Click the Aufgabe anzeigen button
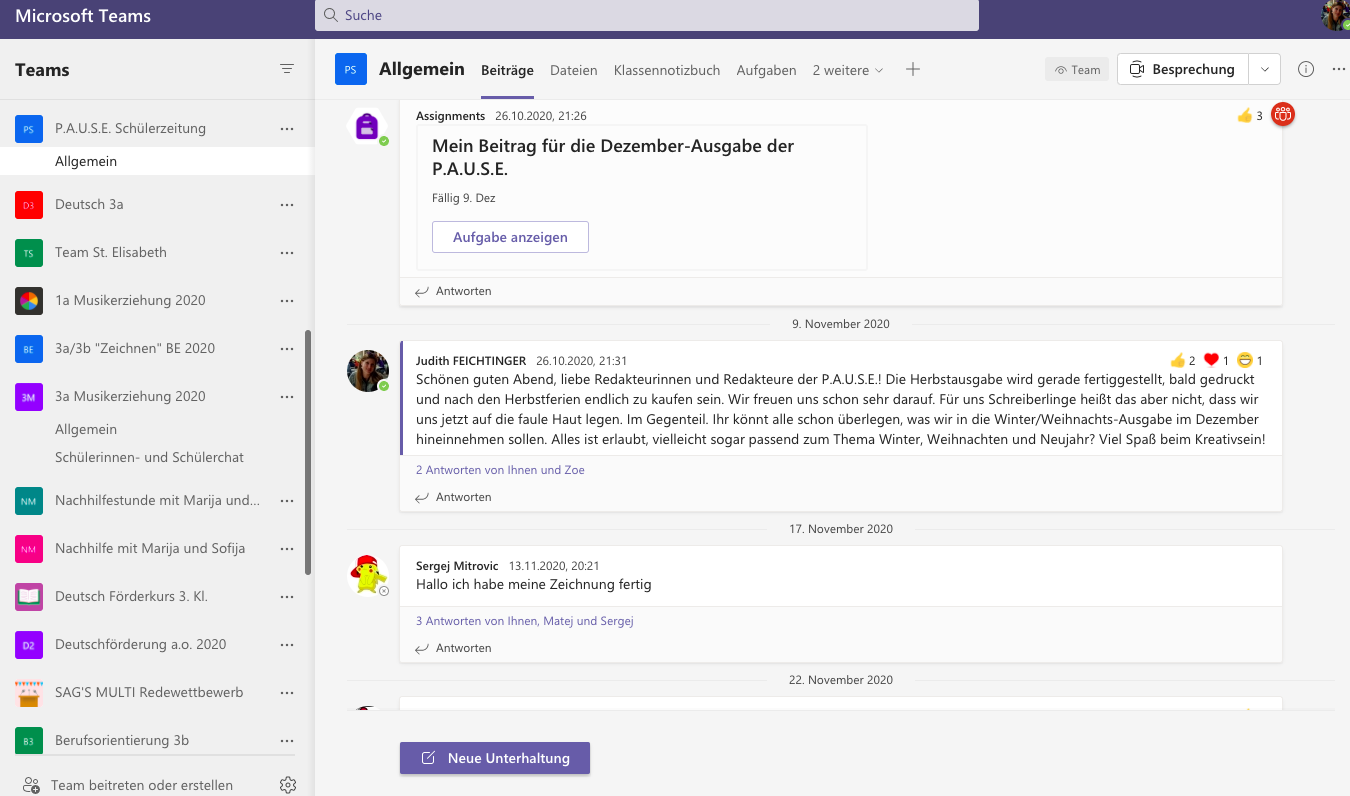Image resolution: width=1350 pixels, height=796 pixels. [510, 237]
